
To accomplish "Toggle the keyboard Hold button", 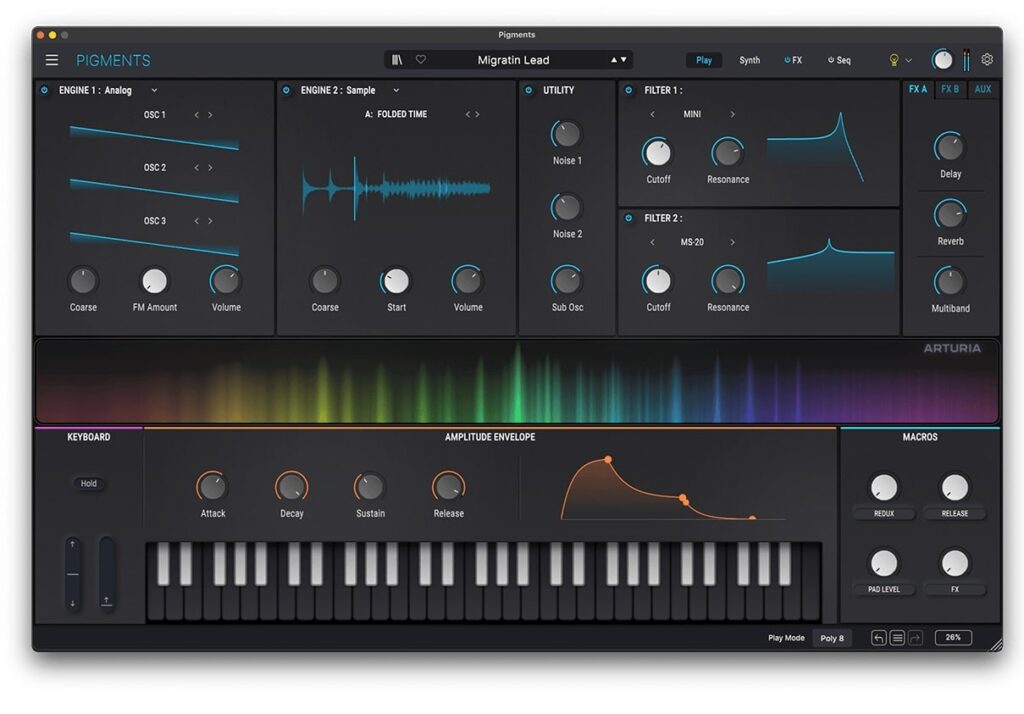I will point(89,483).
